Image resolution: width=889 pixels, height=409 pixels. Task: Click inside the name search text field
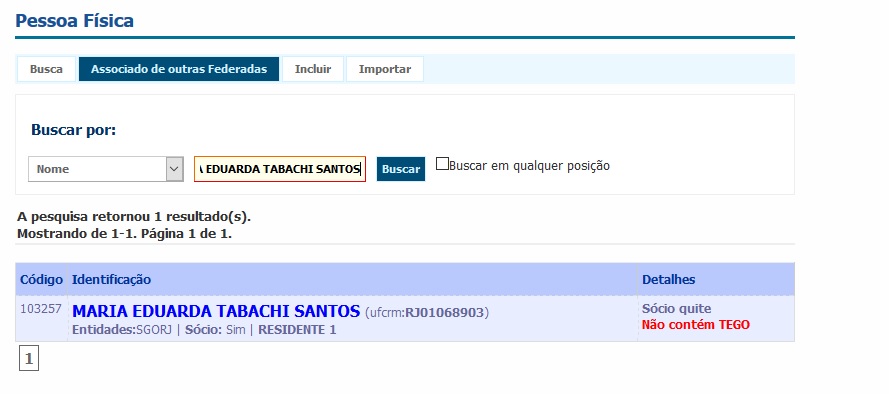(280, 169)
